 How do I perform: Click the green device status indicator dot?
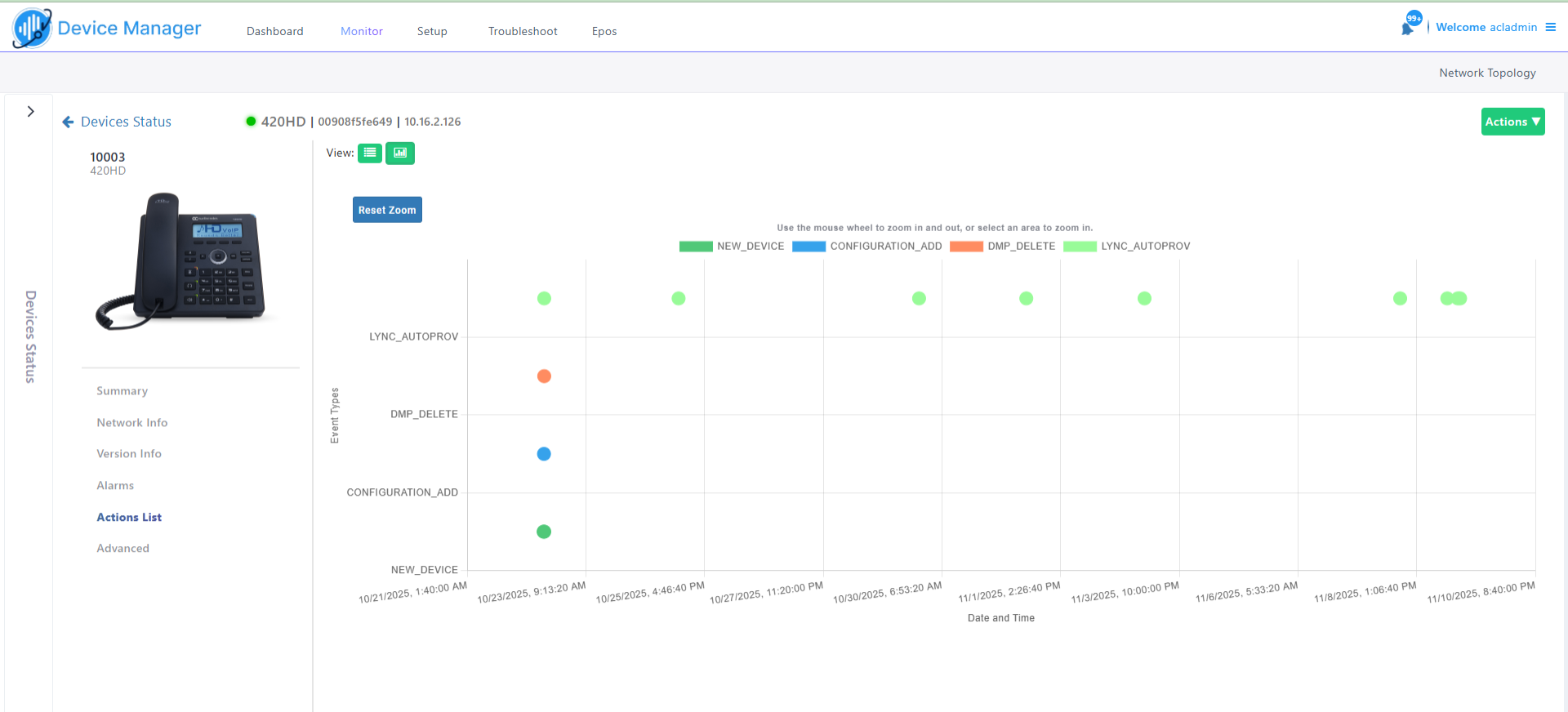tap(251, 122)
